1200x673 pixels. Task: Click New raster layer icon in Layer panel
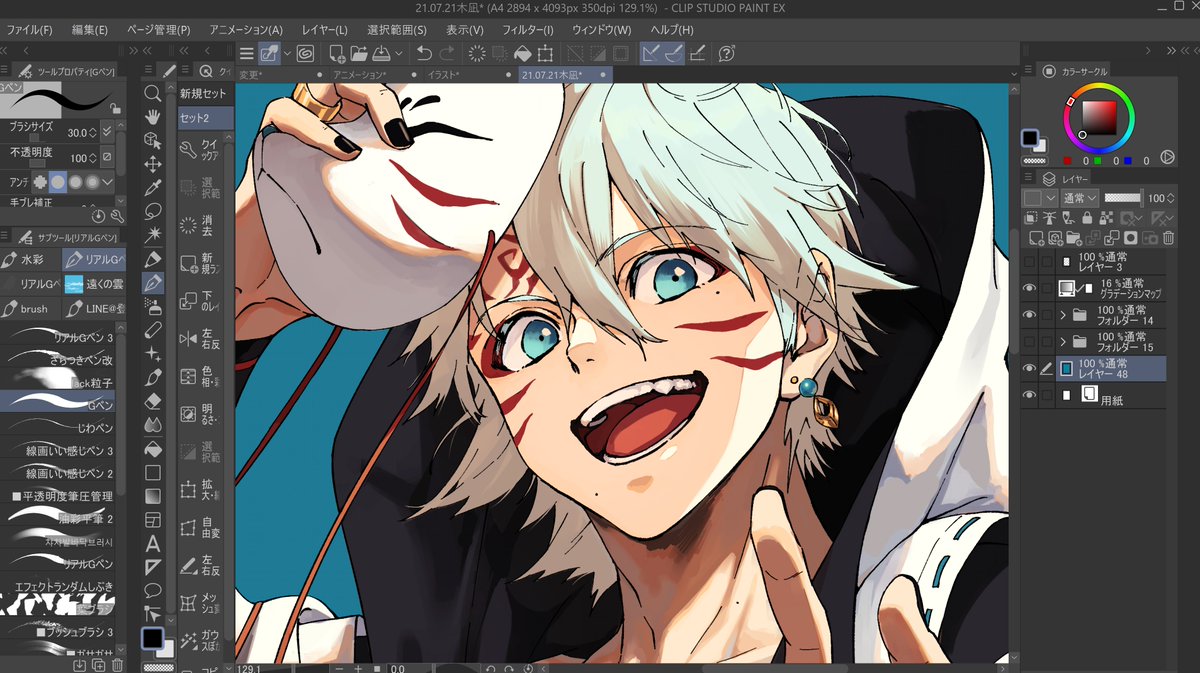point(1035,238)
